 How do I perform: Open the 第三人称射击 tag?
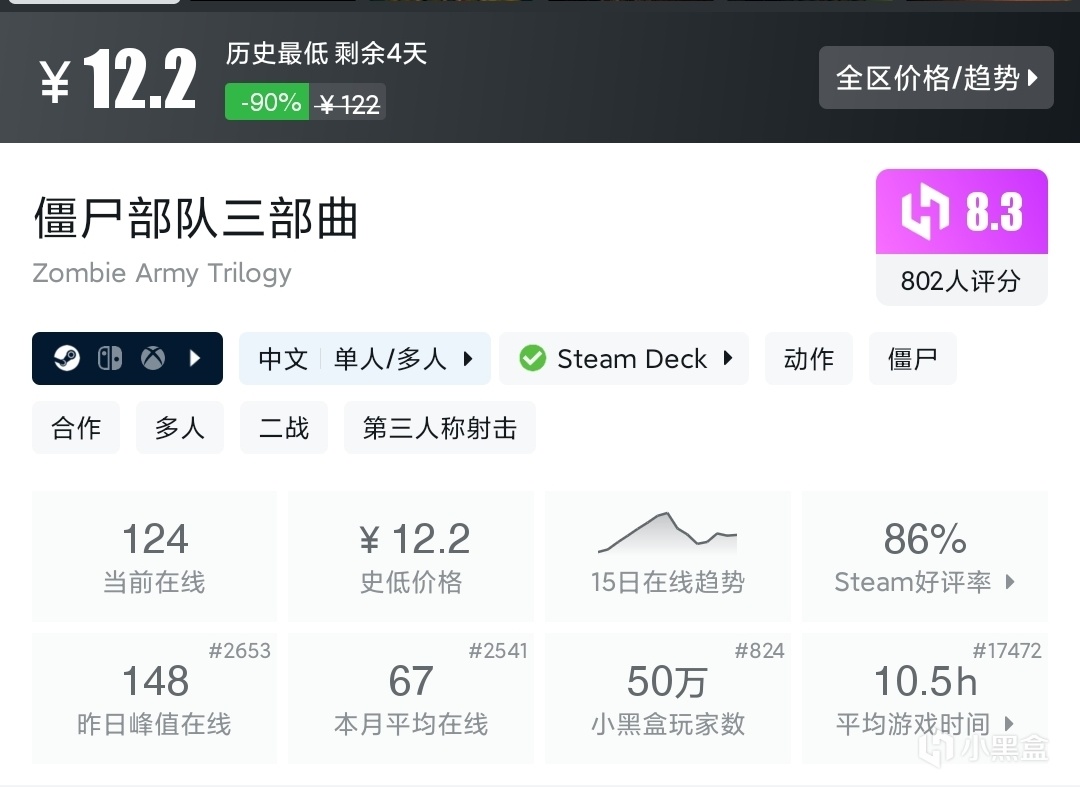point(440,428)
